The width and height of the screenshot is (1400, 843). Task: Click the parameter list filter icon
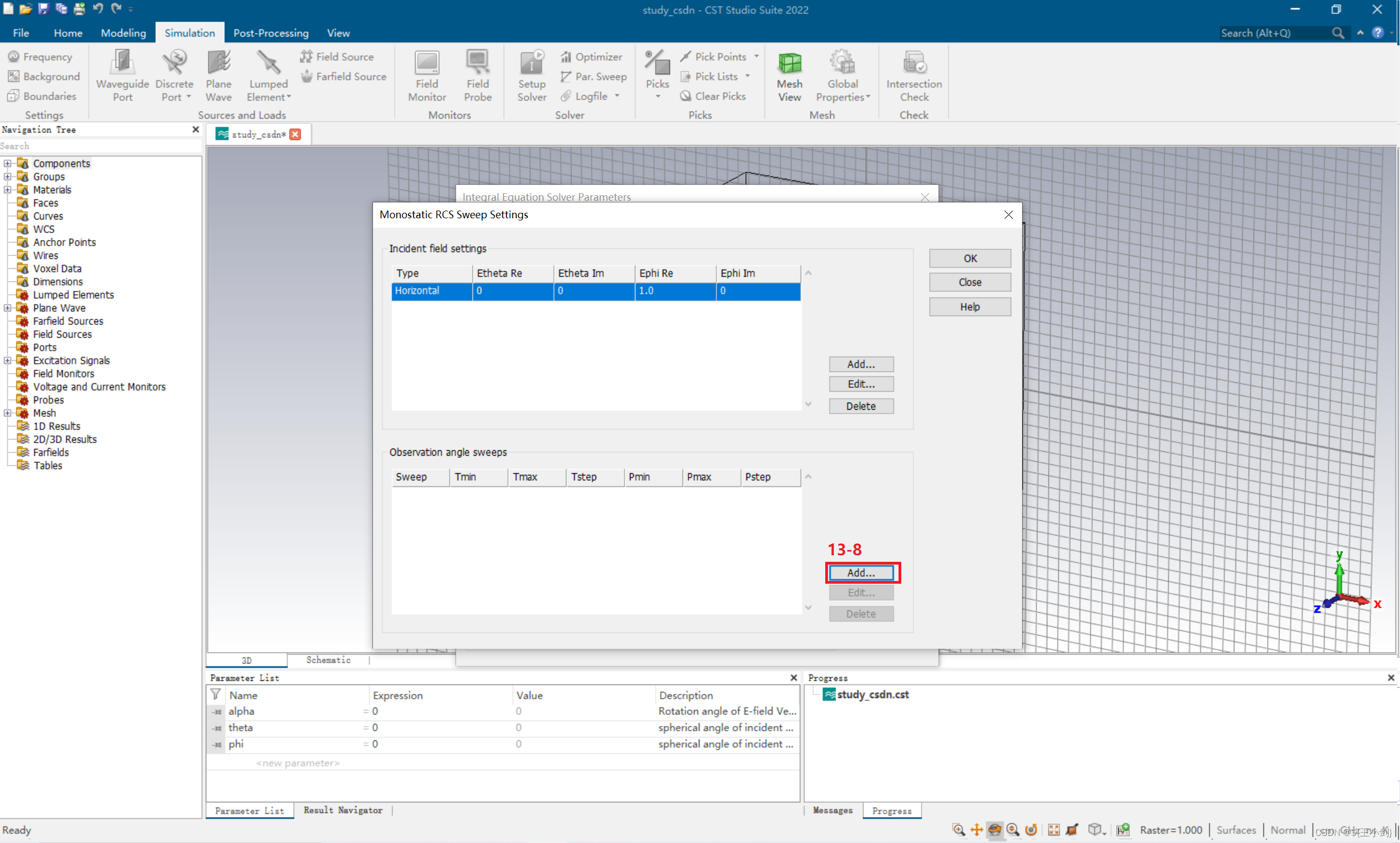[x=215, y=694]
